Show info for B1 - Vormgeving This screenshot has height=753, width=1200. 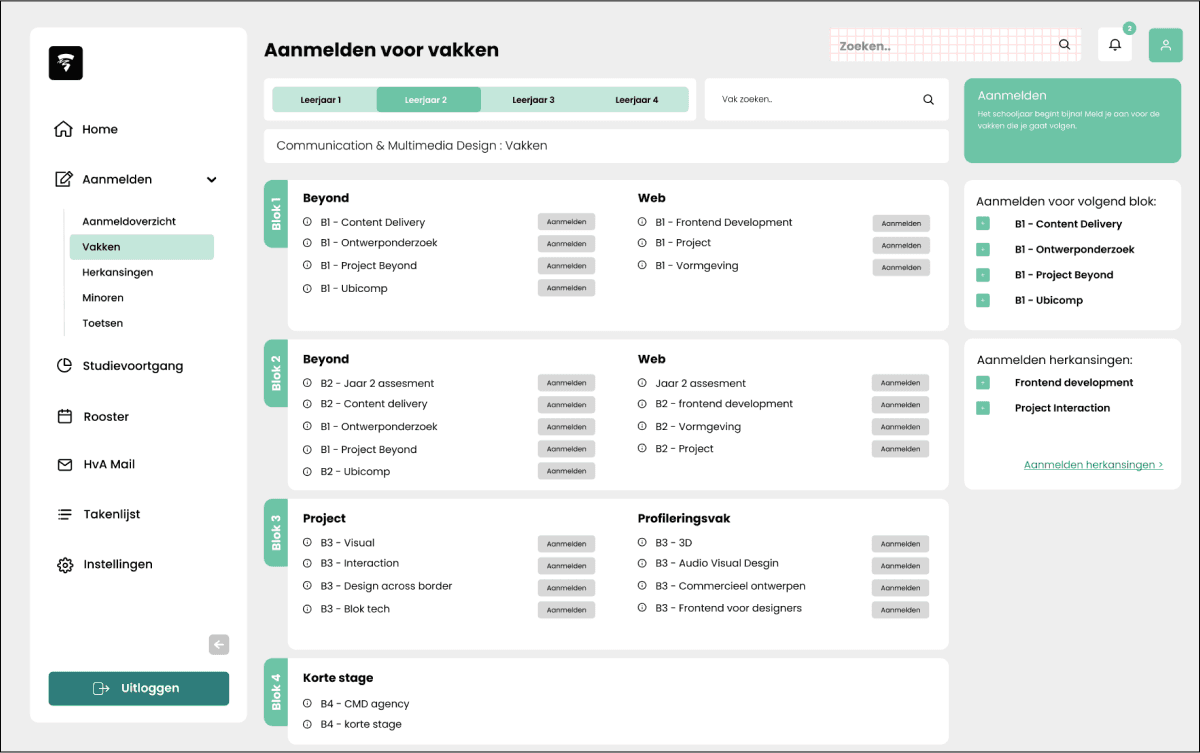click(x=643, y=266)
